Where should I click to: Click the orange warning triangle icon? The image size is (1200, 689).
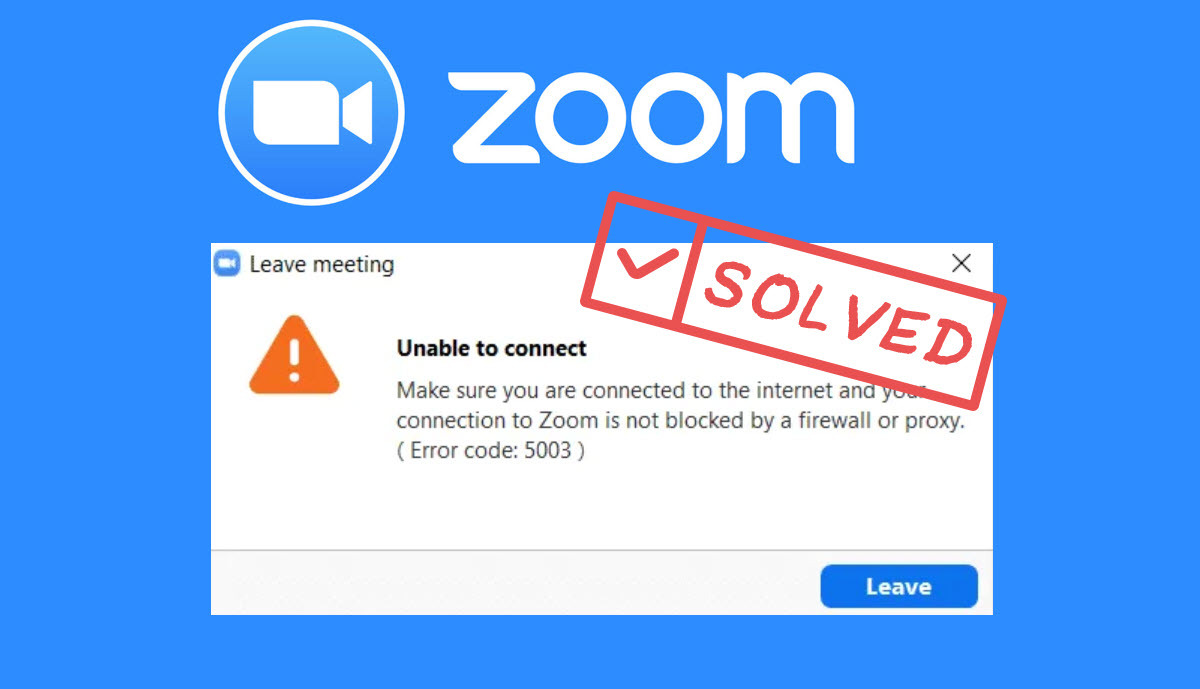tap(293, 355)
